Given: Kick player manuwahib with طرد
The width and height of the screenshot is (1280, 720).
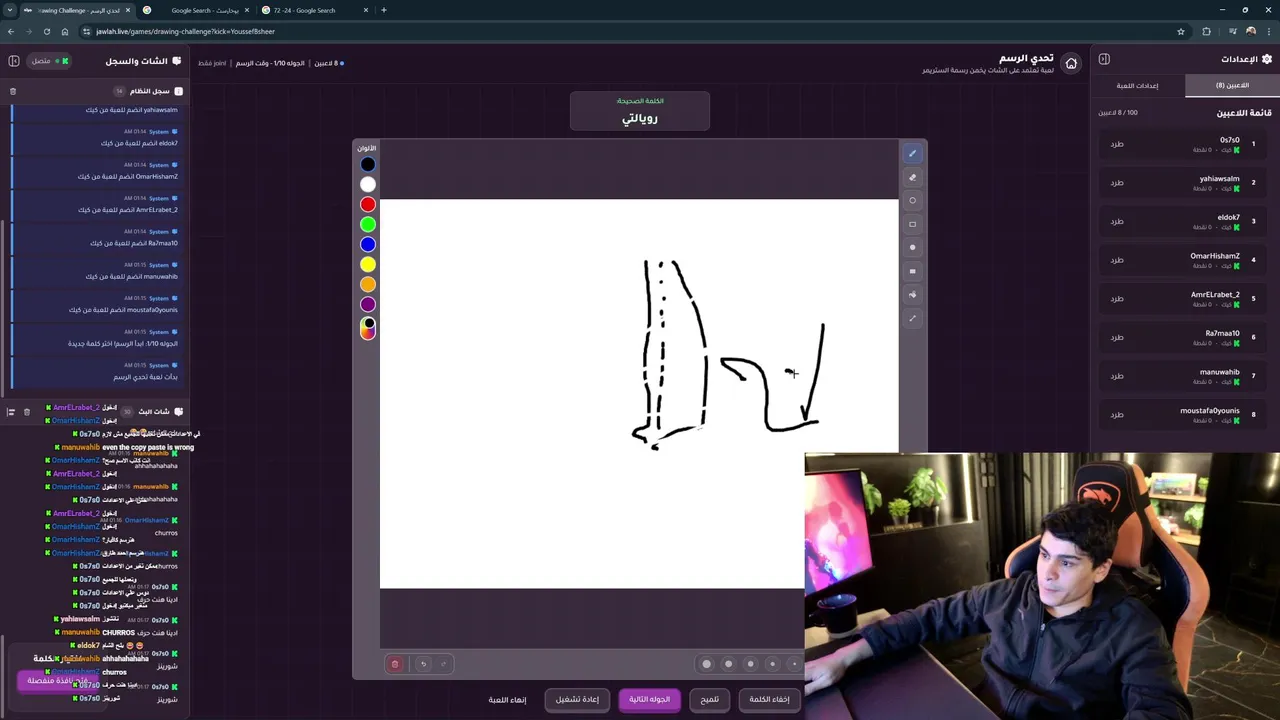Looking at the screenshot, I should coord(1117,376).
